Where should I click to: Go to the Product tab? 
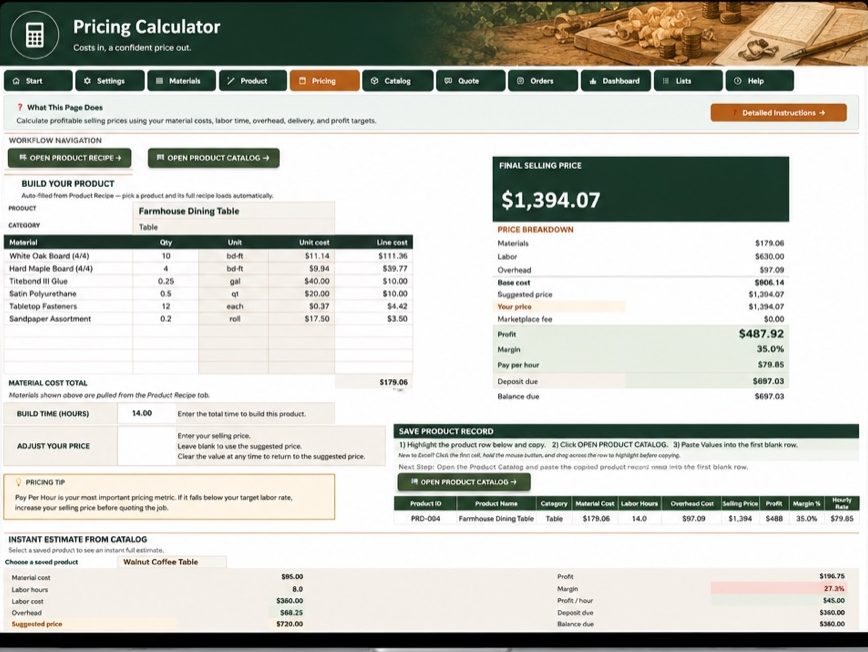[253, 81]
